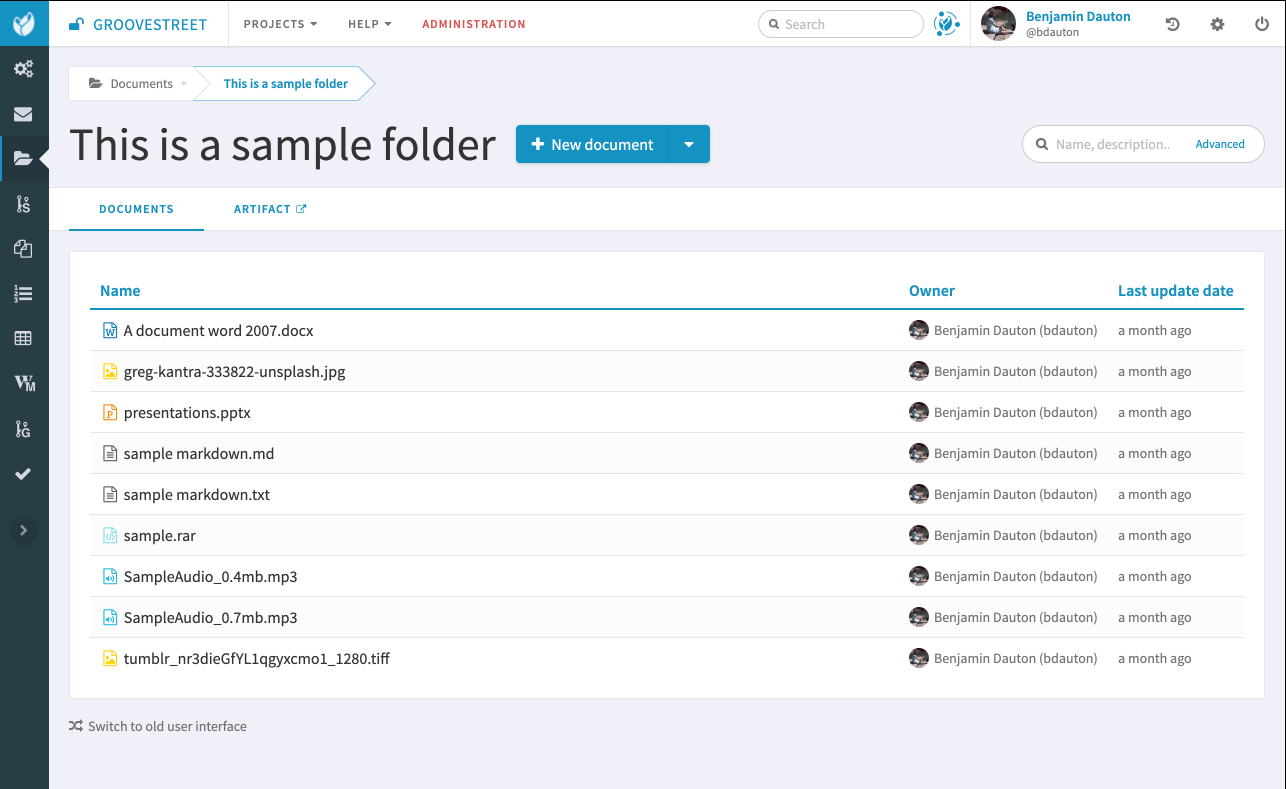This screenshot has height=789, width=1286.
Task: Open the New document dropdown arrow
Action: [x=689, y=144]
